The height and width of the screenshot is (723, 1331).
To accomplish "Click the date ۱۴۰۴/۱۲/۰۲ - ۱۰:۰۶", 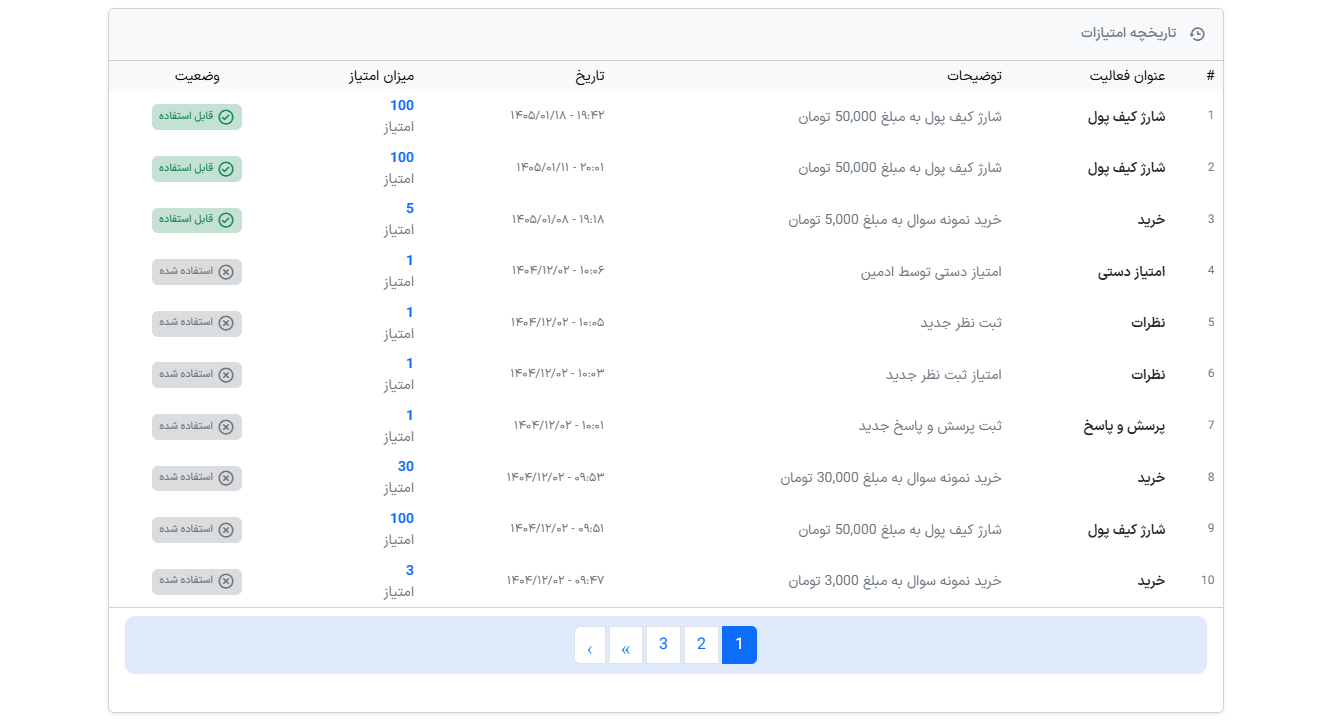I will pos(558,270).
